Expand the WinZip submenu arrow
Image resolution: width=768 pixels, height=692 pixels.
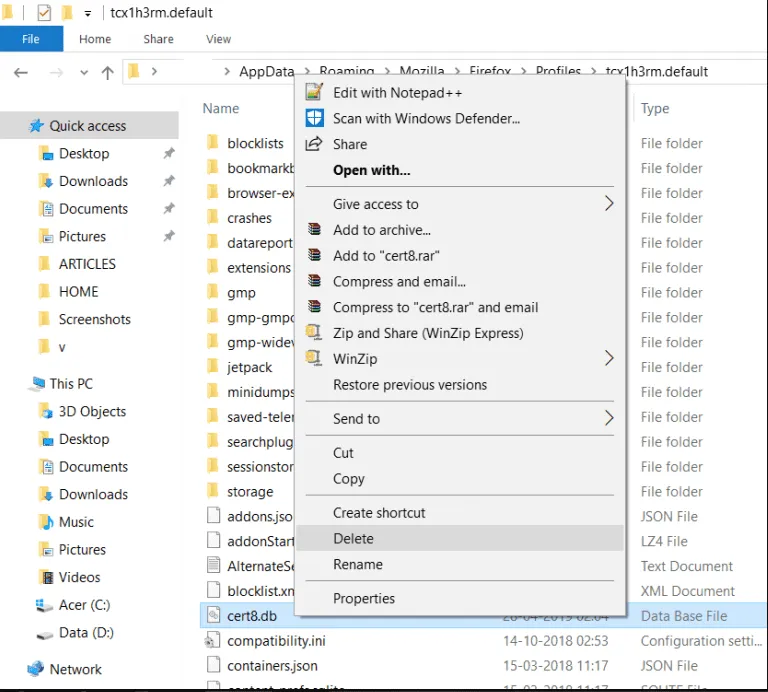(x=608, y=358)
